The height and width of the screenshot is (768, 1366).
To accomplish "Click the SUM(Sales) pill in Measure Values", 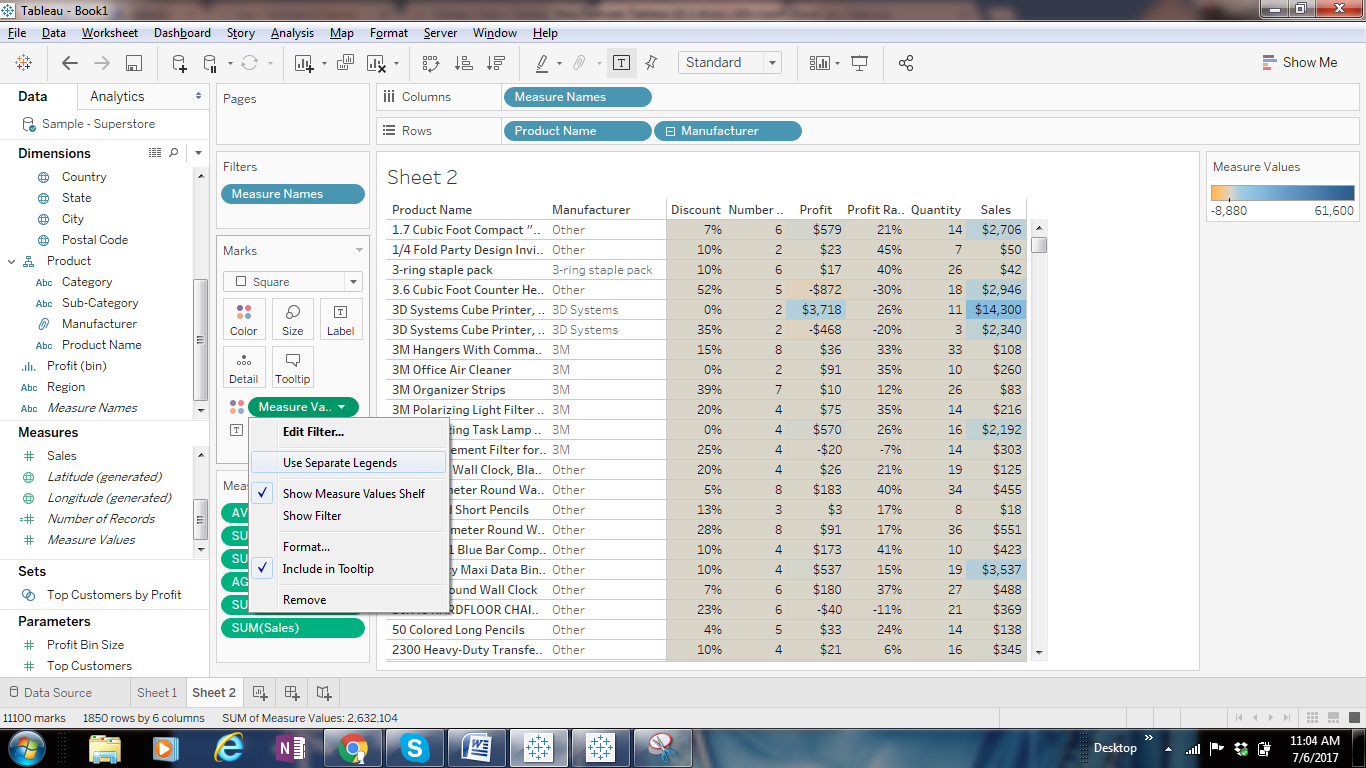I will click(x=293, y=628).
